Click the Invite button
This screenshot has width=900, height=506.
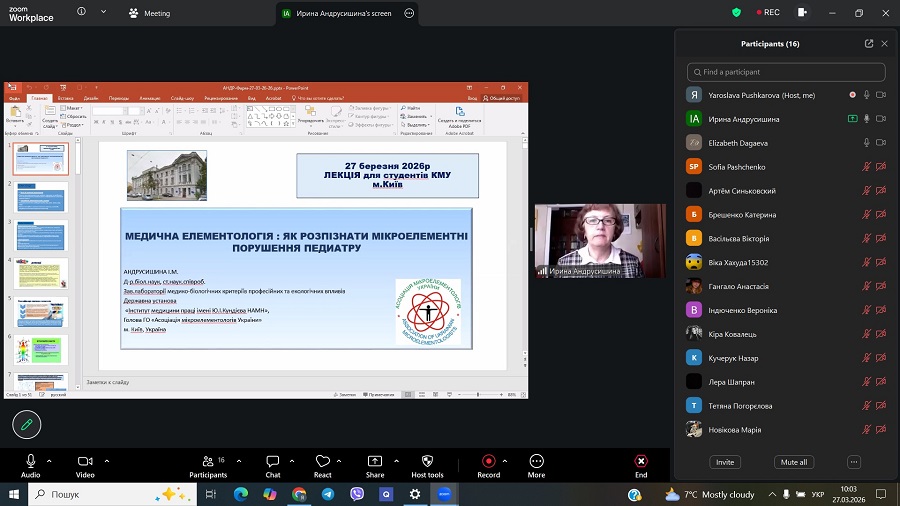coord(725,462)
